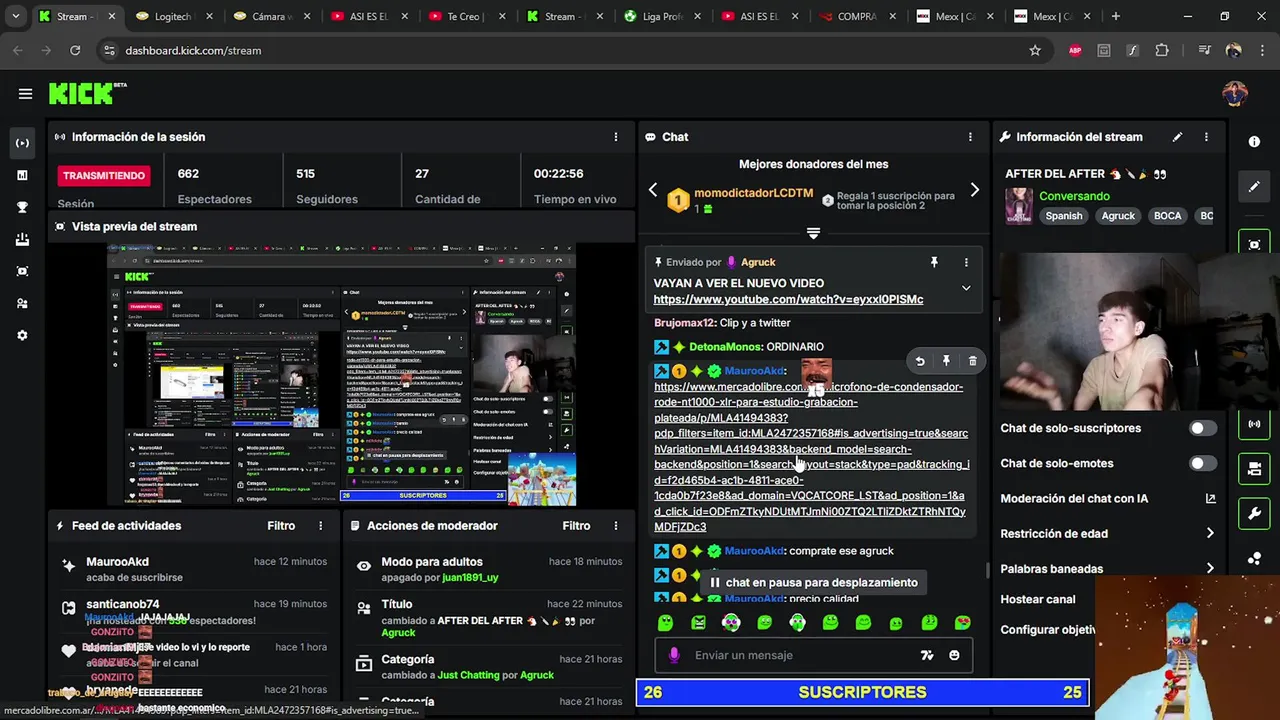This screenshot has width=1280, height=720.
Task: Switch to the Te Creo YouTube tab
Action: point(469,16)
